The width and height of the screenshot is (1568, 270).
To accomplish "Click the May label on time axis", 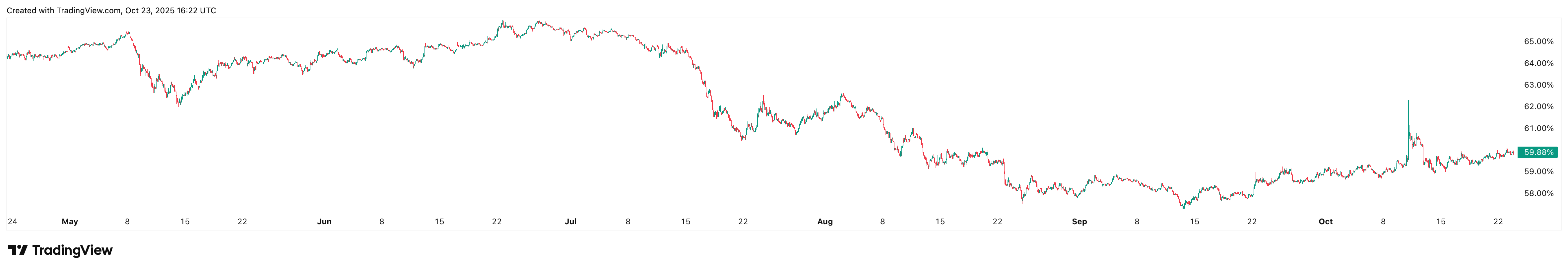I will [x=70, y=222].
